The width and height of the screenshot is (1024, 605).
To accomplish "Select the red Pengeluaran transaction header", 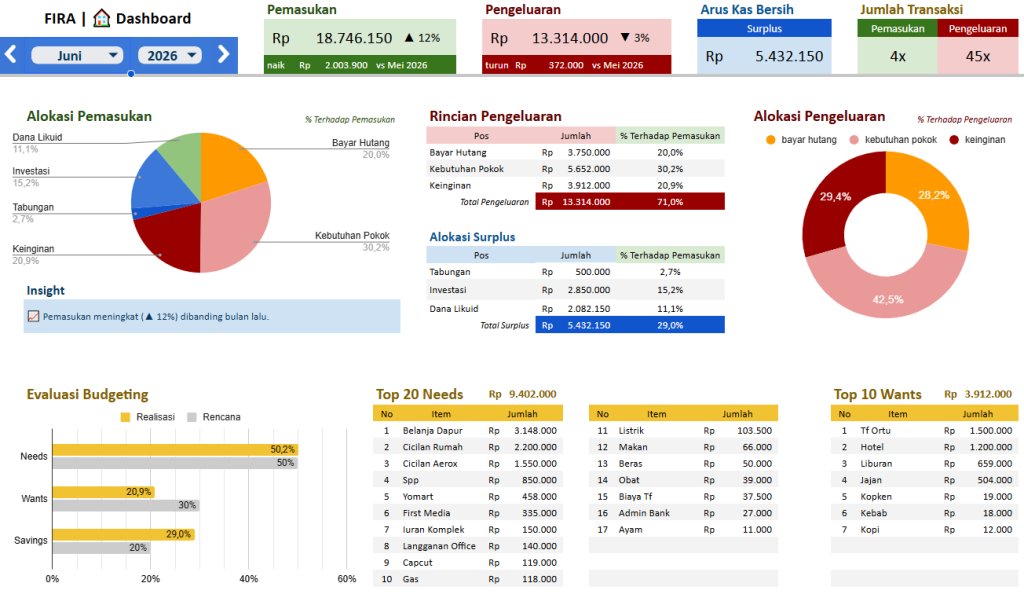I will coord(978,28).
